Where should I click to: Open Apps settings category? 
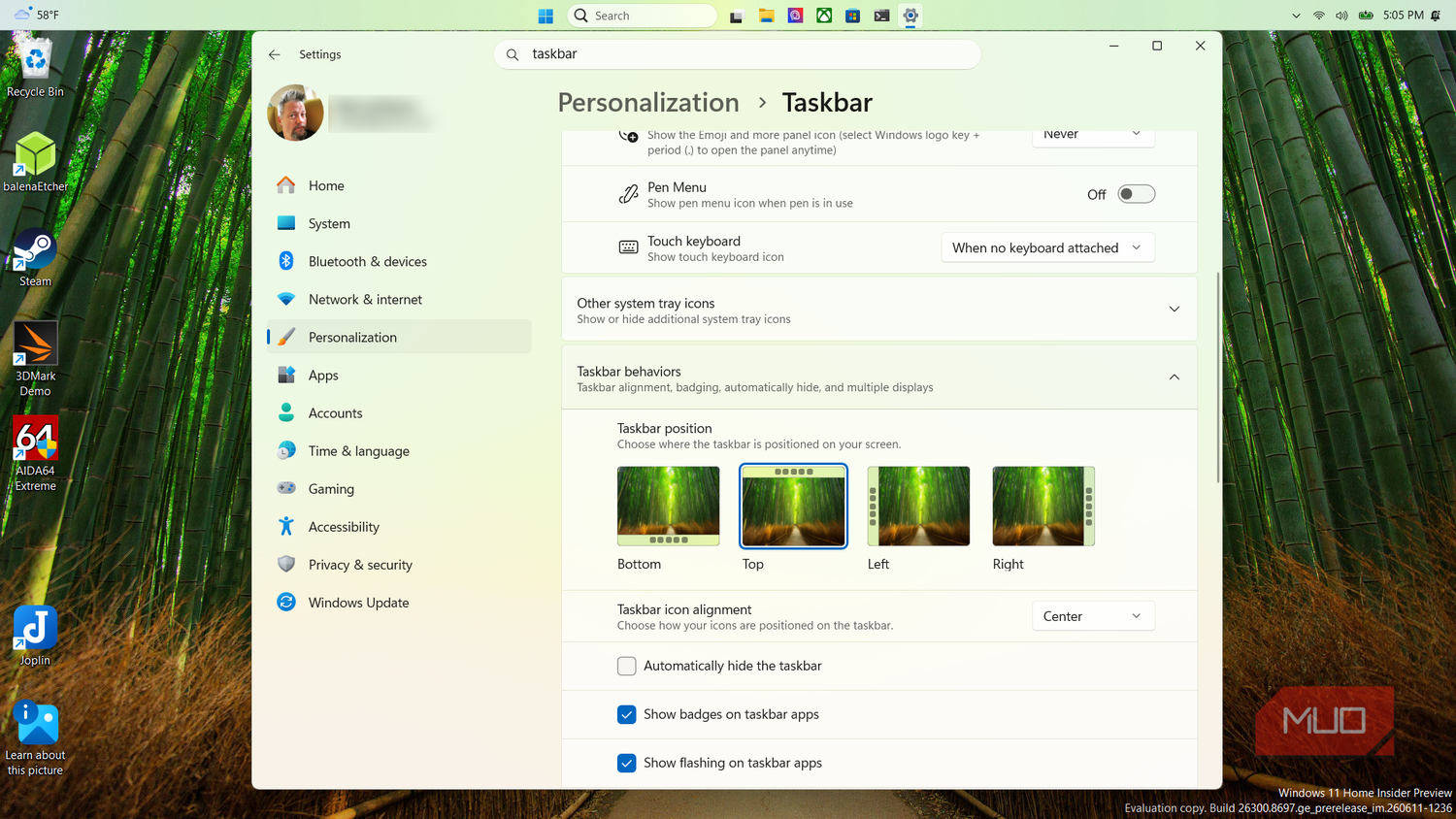point(399,375)
